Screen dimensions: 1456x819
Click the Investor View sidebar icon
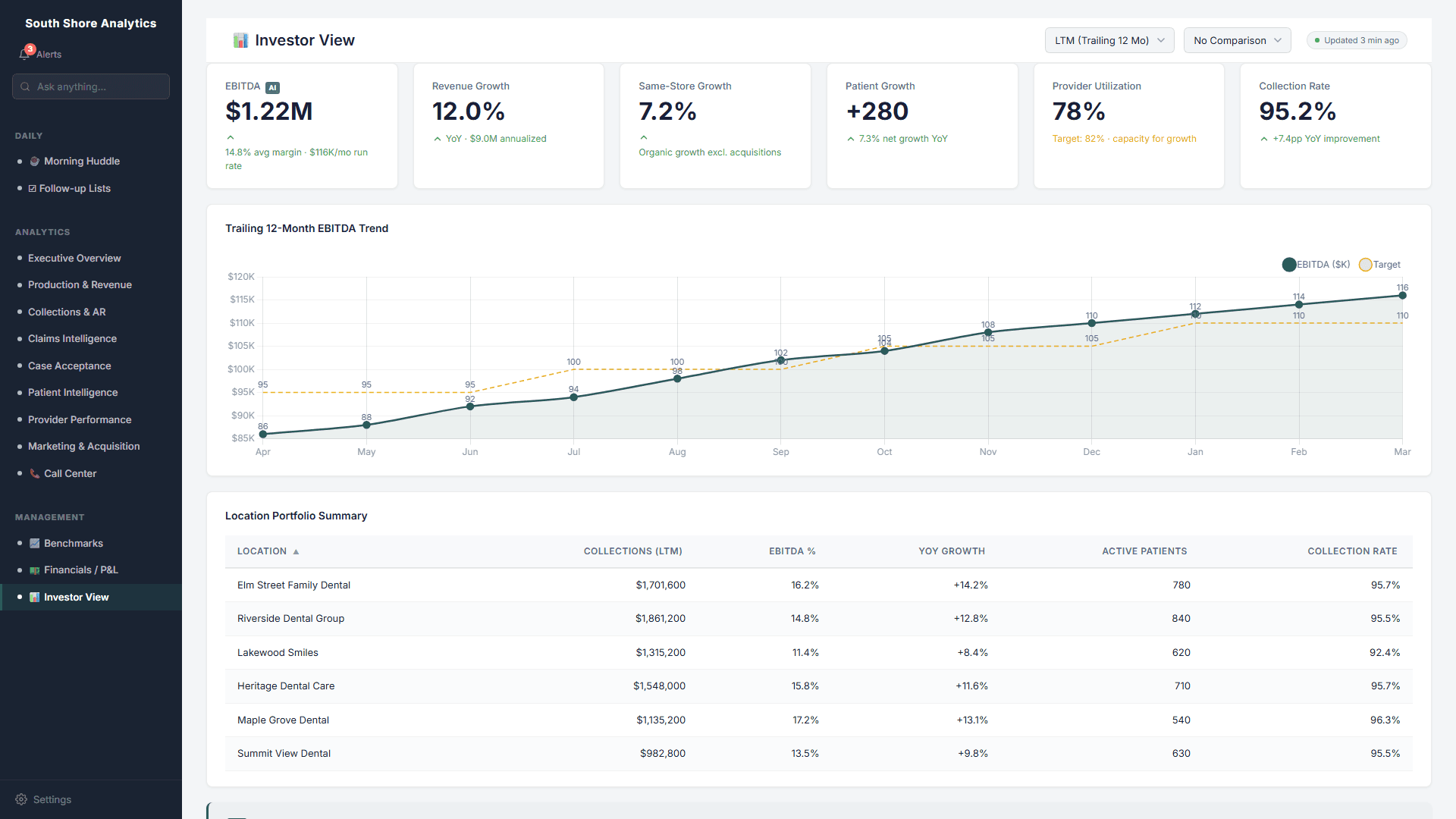click(x=34, y=598)
